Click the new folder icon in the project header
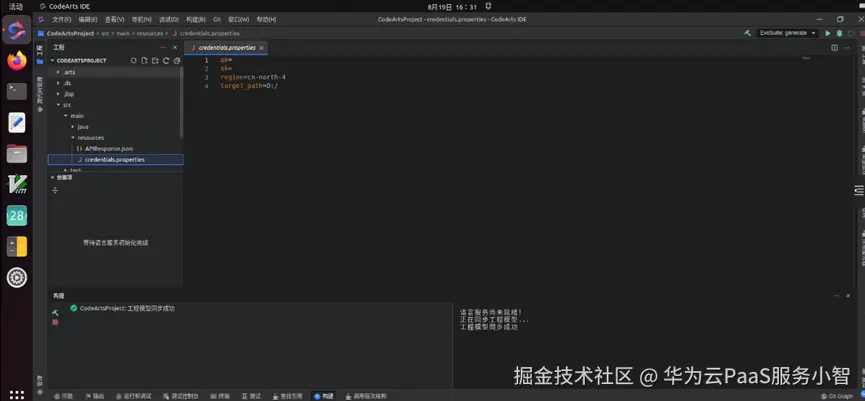The image size is (865, 401). point(155,61)
